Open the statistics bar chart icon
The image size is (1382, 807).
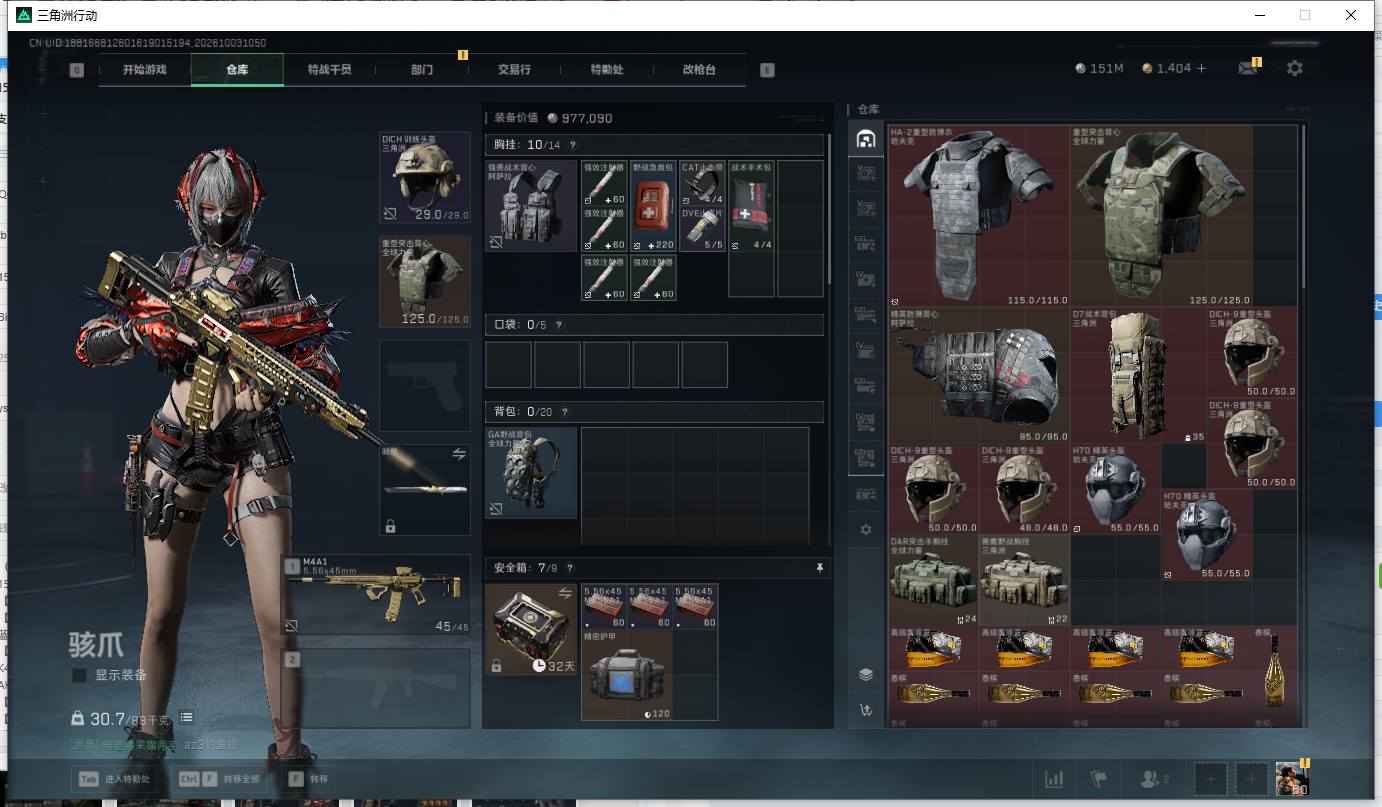1054,779
